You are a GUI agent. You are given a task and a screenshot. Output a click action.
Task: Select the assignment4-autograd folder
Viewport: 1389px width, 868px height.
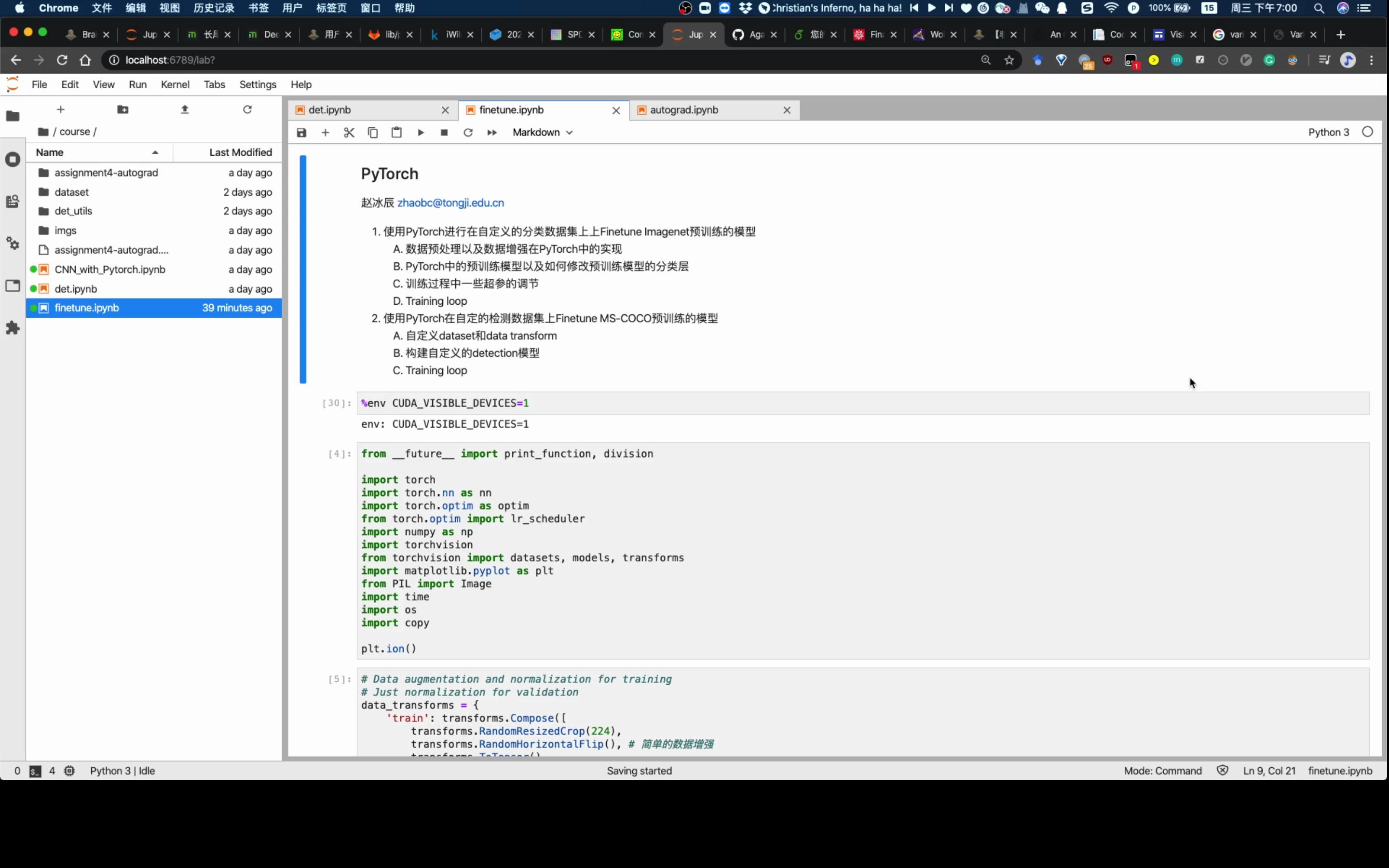click(154, 173)
